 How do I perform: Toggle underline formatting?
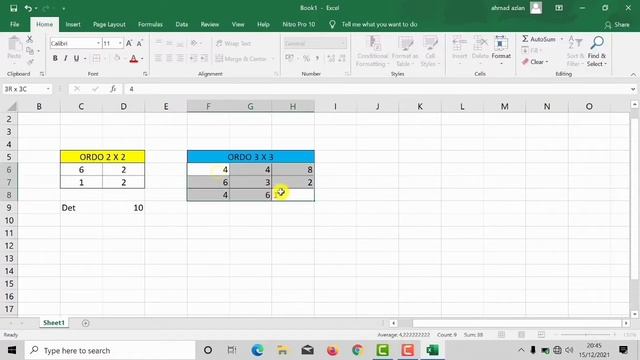(x=76, y=59)
